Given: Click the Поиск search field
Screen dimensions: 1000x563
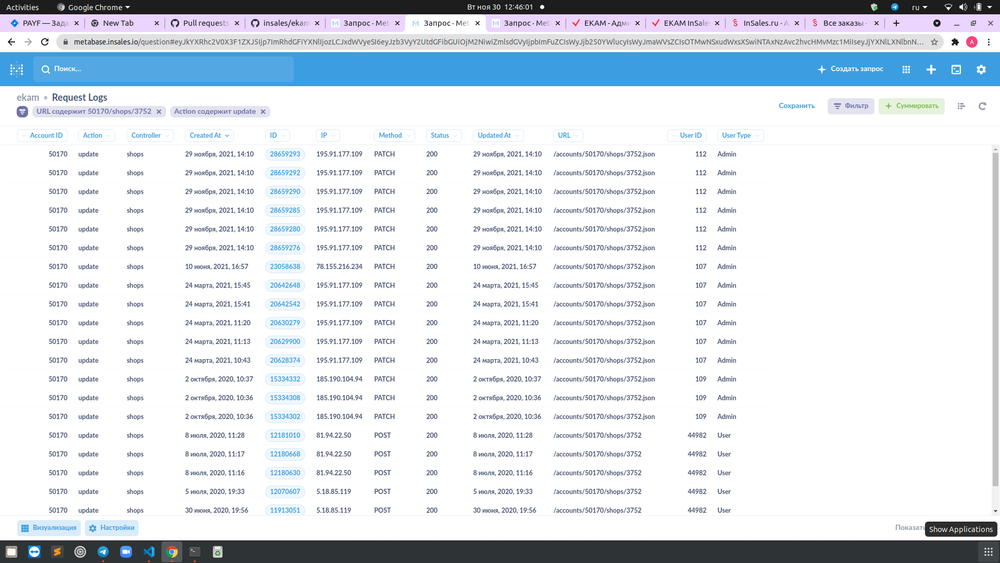Looking at the screenshot, I should coord(165,69).
